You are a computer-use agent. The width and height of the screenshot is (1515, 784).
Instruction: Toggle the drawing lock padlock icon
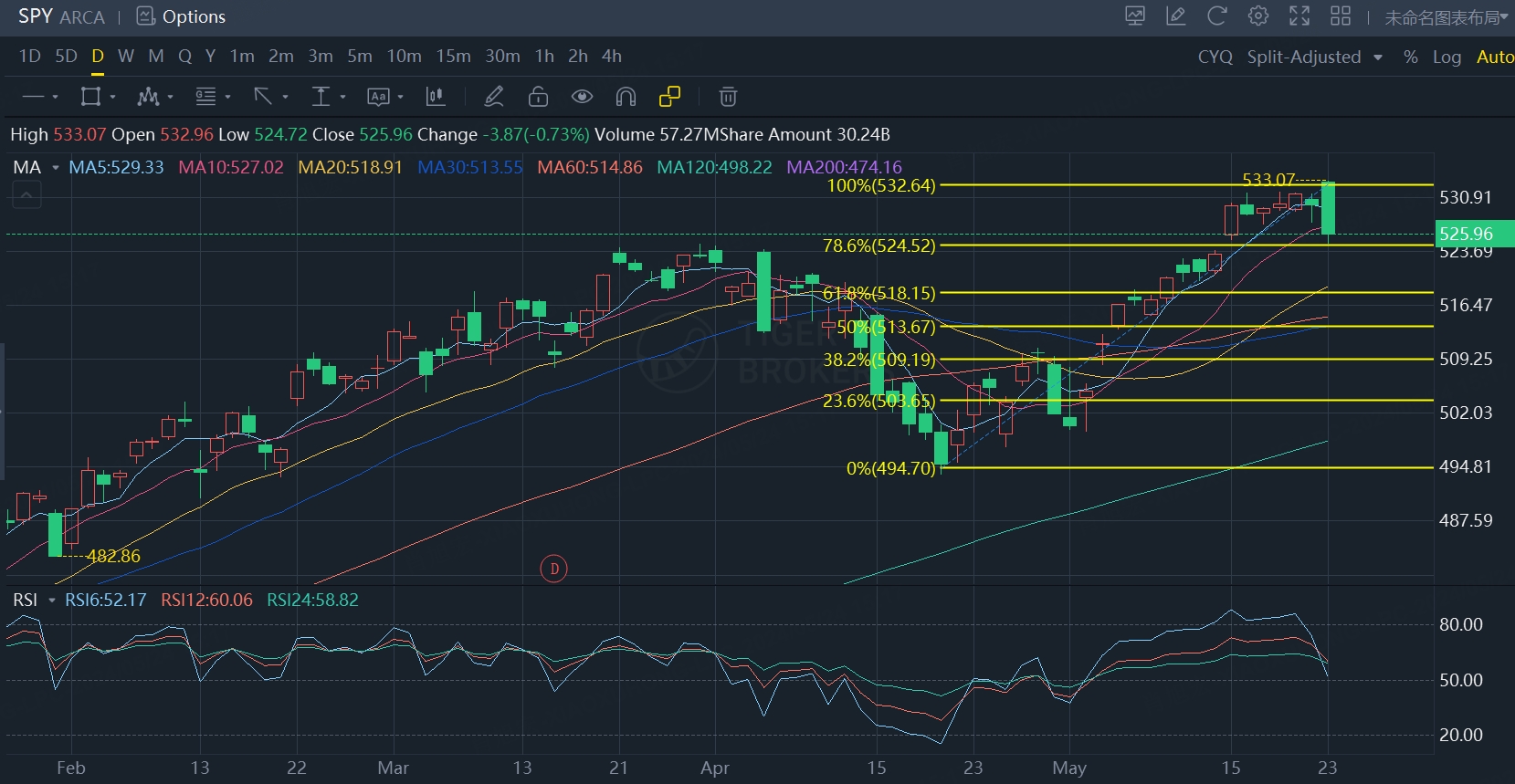[x=539, y=97]
